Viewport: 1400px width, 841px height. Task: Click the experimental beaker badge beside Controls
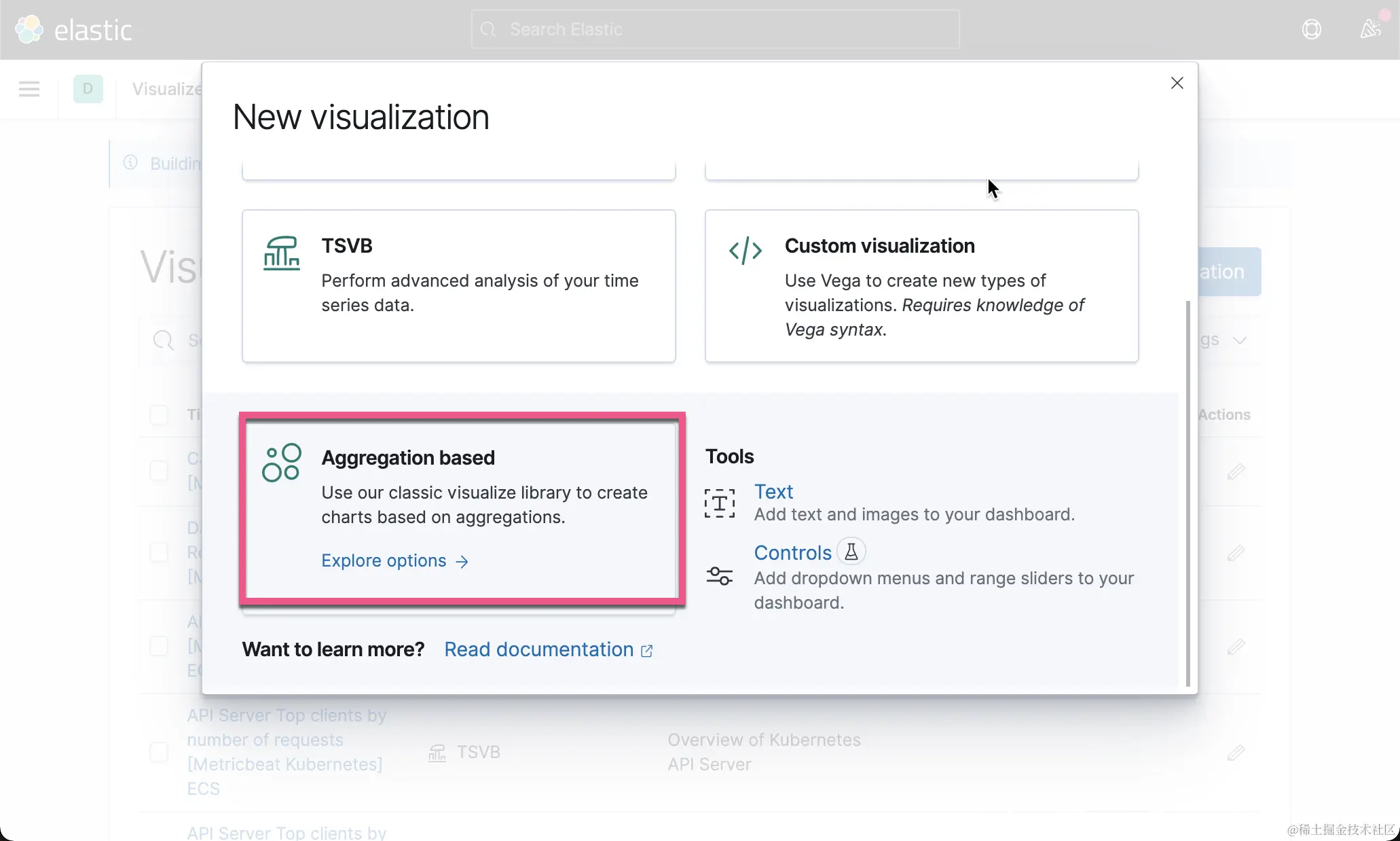tap(851, 552)
